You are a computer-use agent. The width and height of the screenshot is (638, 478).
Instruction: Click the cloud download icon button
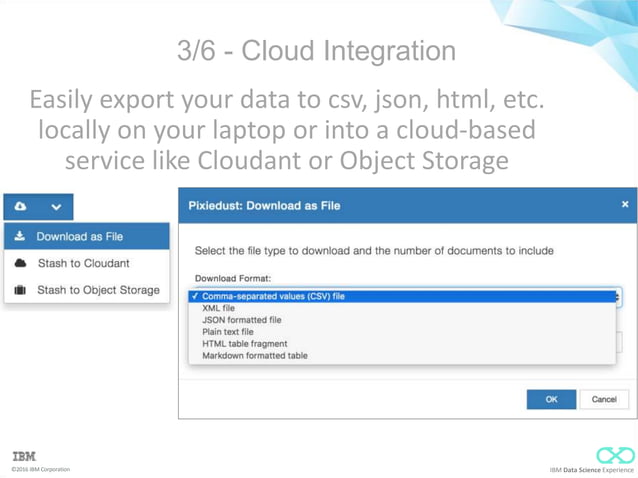[x=22, y=207]
